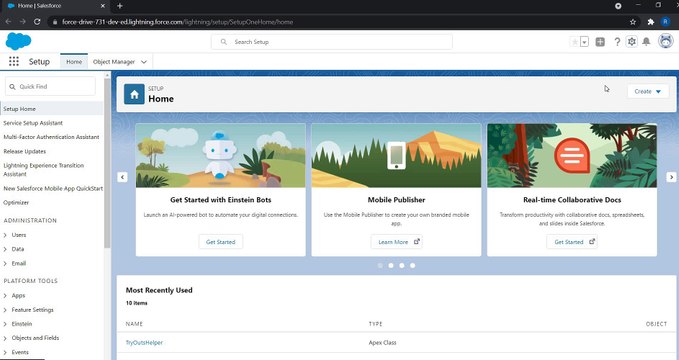Screen dimensions: 679x360
Task: Select the second carousel indicator dot
Action: coord(391,266)
